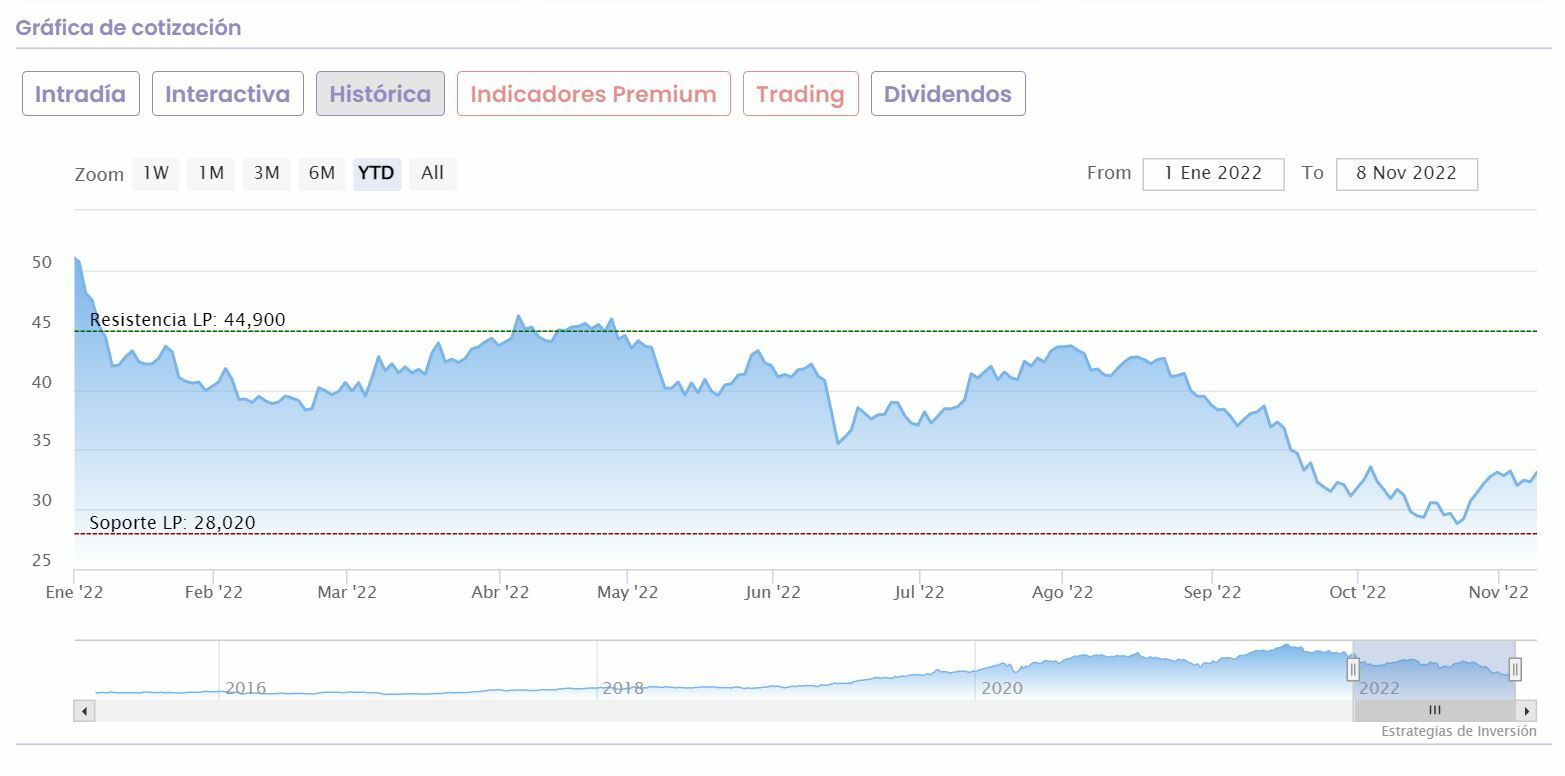Show the Dividendos tab
Image resolution: width=1565 pixels, height=776 pixels.
click(947, 94)
